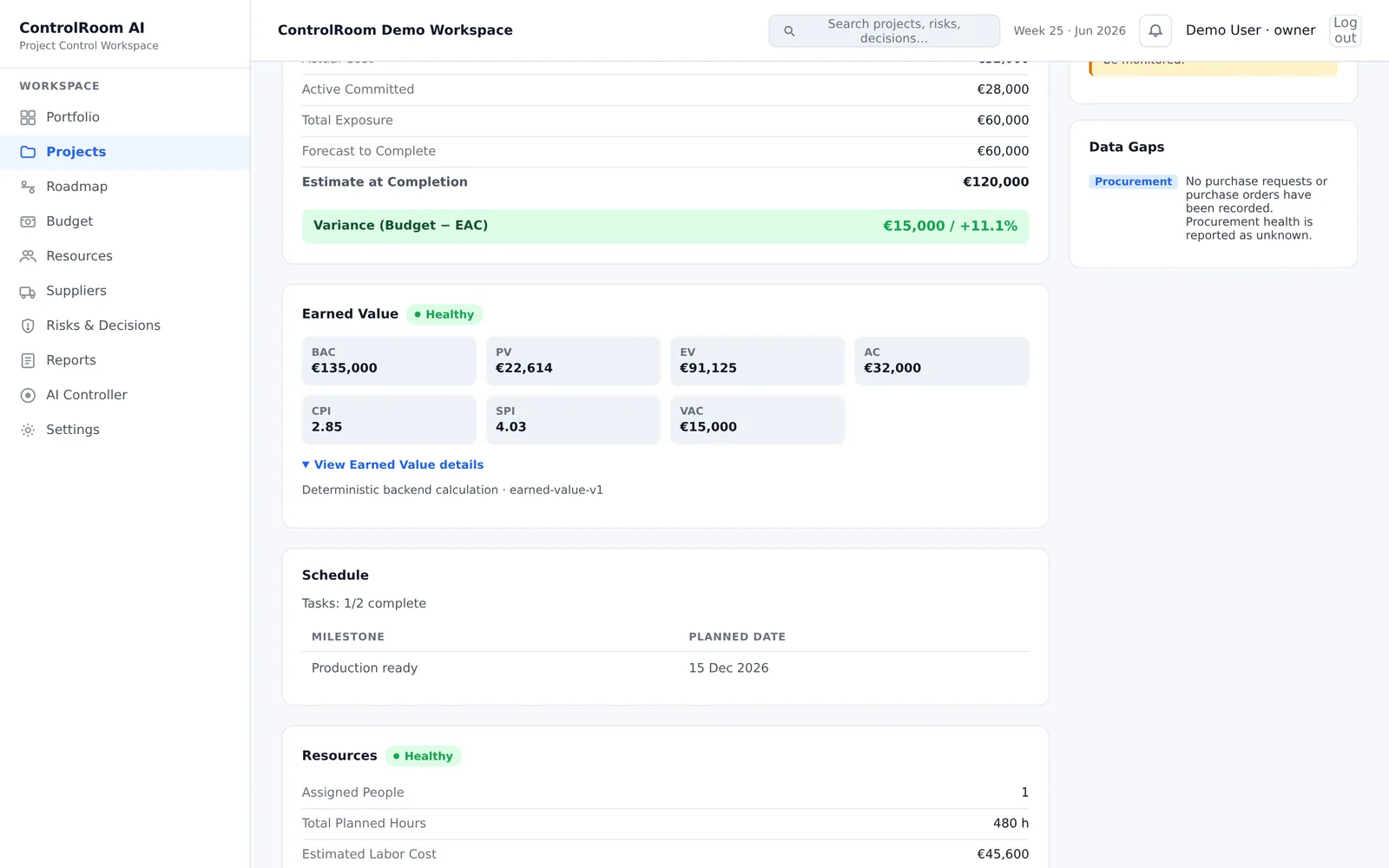The width and height of the screenshot is (1389, 868).
Task: Select the BAC €135,000 tile
Action: 389,361
